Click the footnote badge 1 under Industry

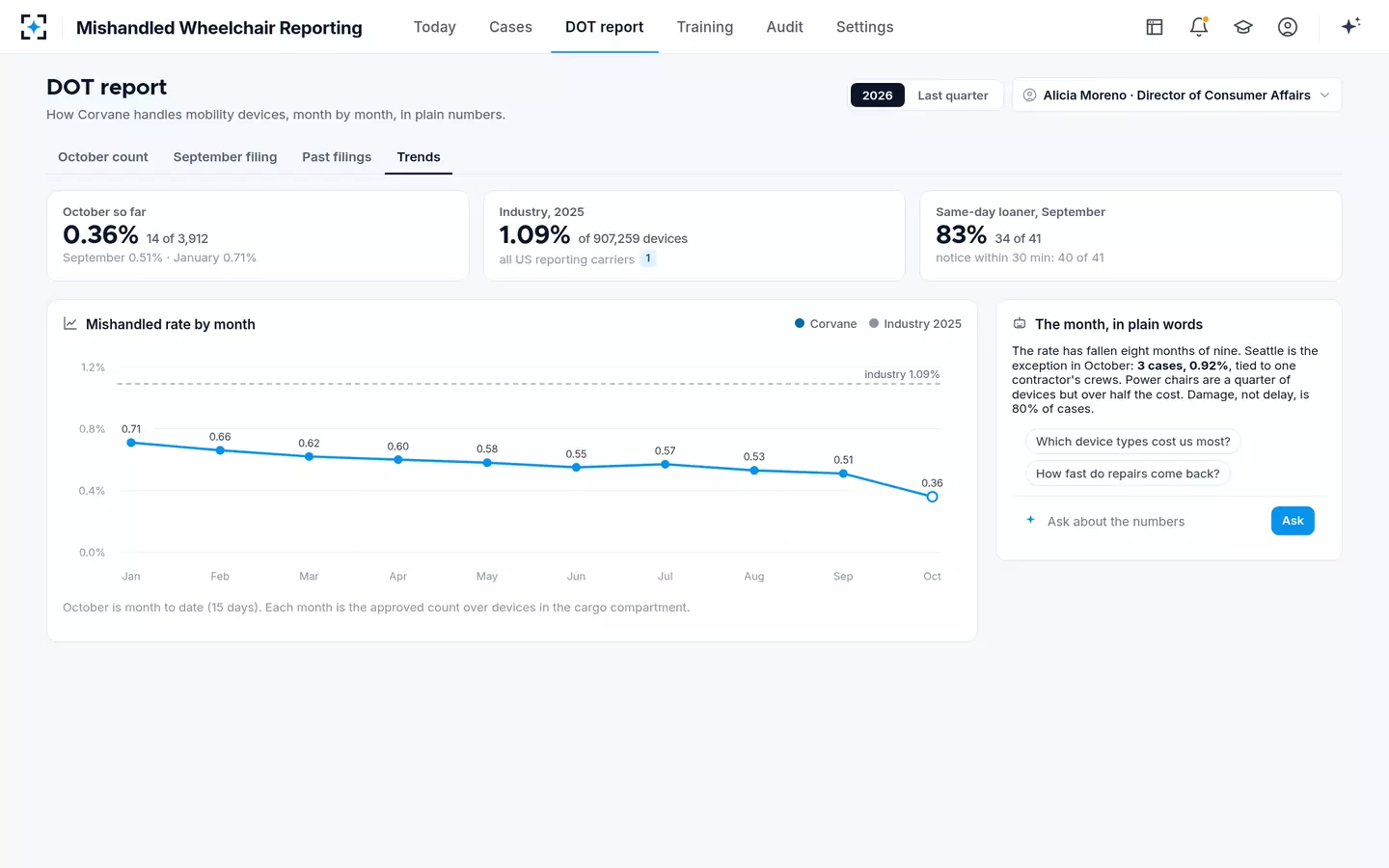pyautogui.click(x=648, y=258)
